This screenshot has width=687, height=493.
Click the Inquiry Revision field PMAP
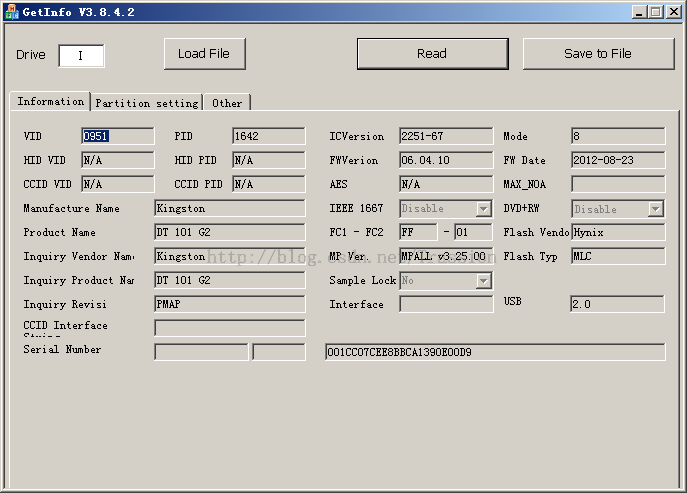tap(230, 304)
